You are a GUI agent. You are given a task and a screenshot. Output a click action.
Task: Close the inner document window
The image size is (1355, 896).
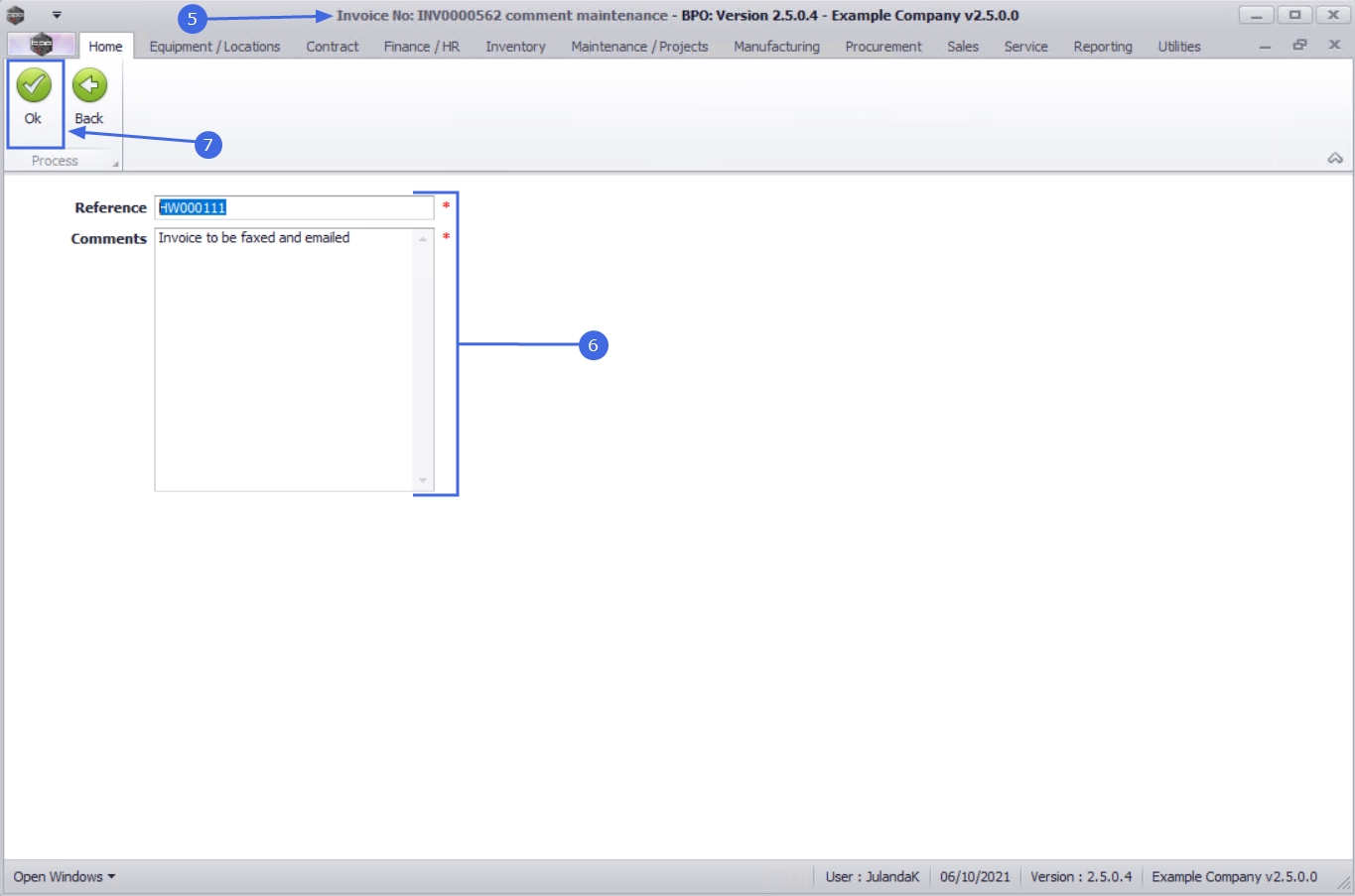[1334, 46]
